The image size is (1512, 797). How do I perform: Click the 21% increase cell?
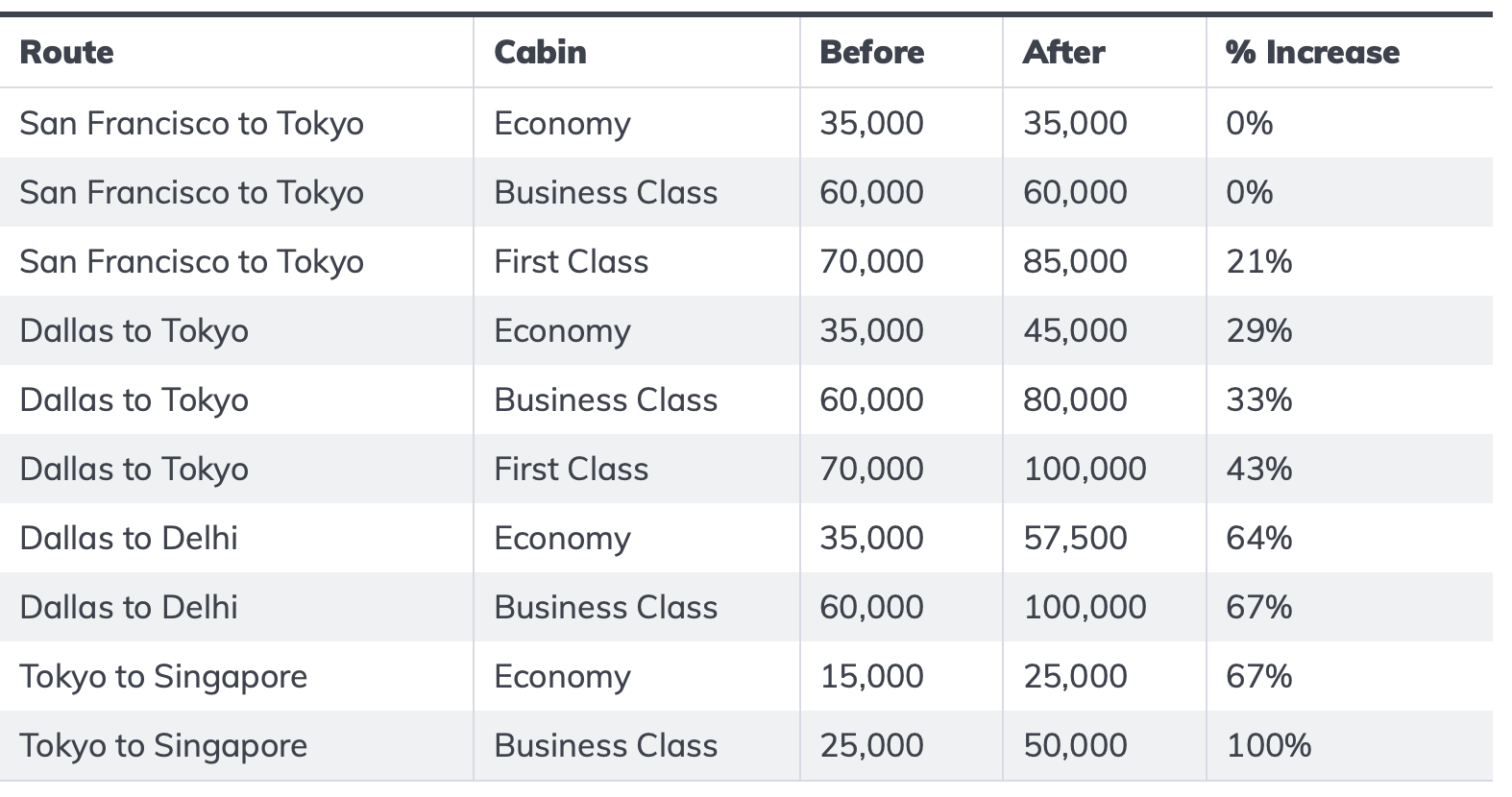(1258, 261)
